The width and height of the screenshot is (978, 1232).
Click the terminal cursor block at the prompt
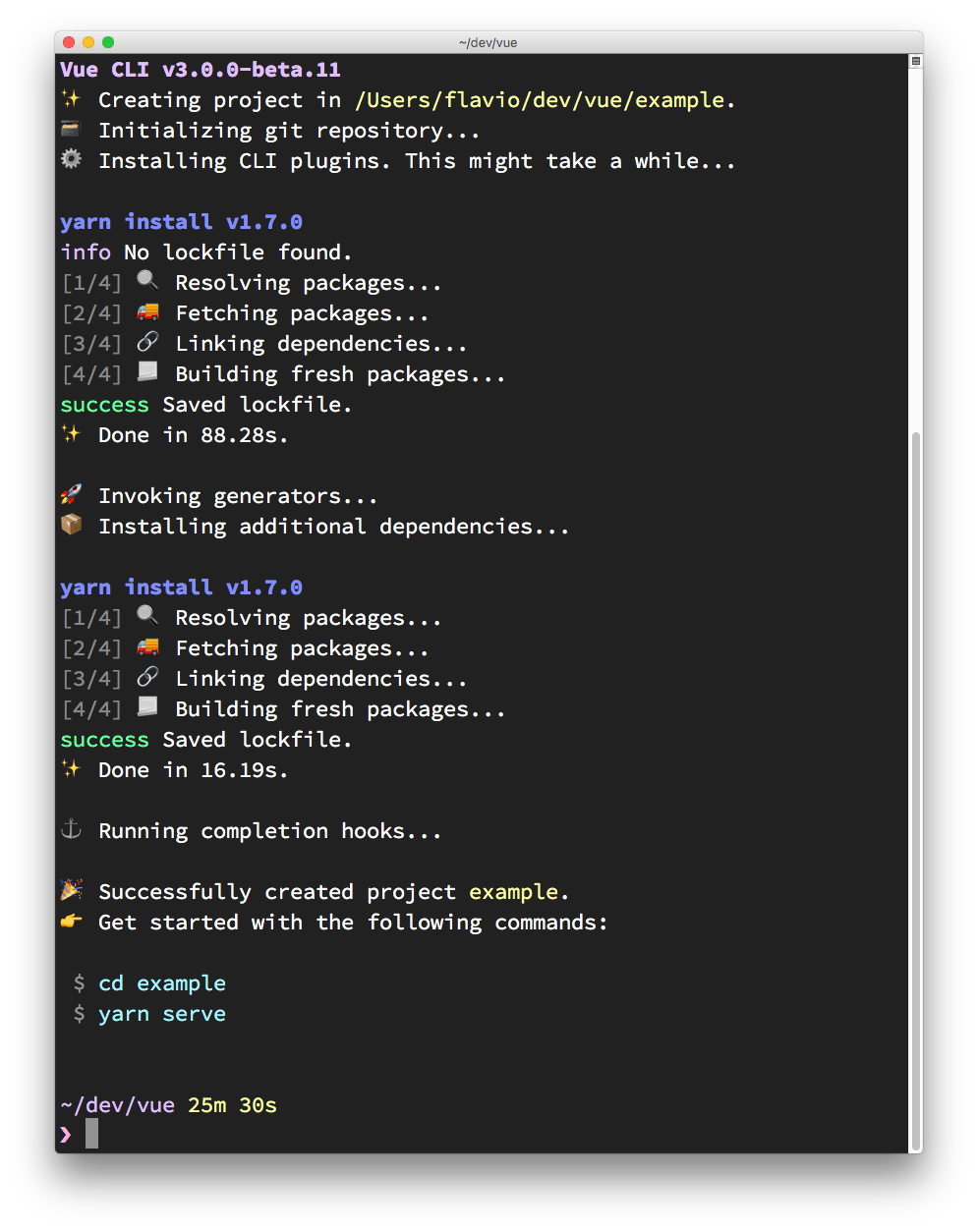tap(91, 1134)
